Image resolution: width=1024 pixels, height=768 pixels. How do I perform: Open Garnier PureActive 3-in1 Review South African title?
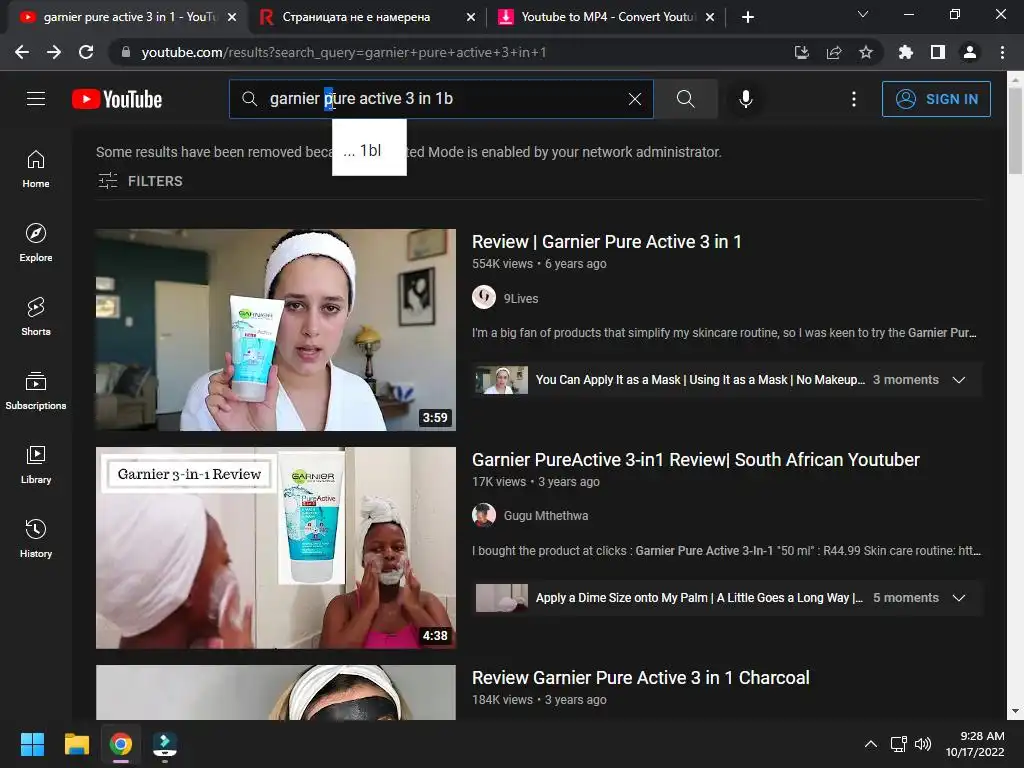click(696, 460)
